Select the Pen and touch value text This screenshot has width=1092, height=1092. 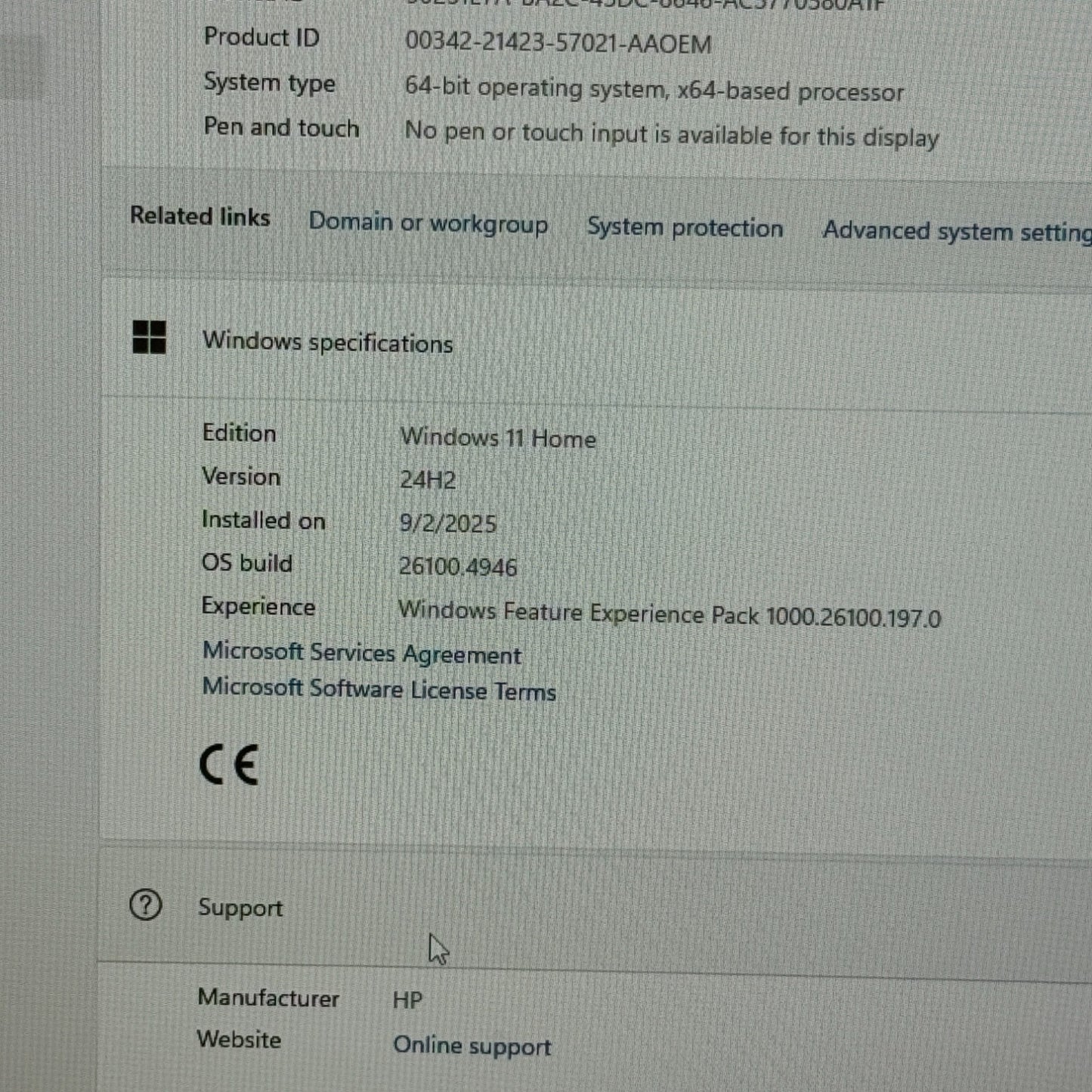tap(672, 135)
